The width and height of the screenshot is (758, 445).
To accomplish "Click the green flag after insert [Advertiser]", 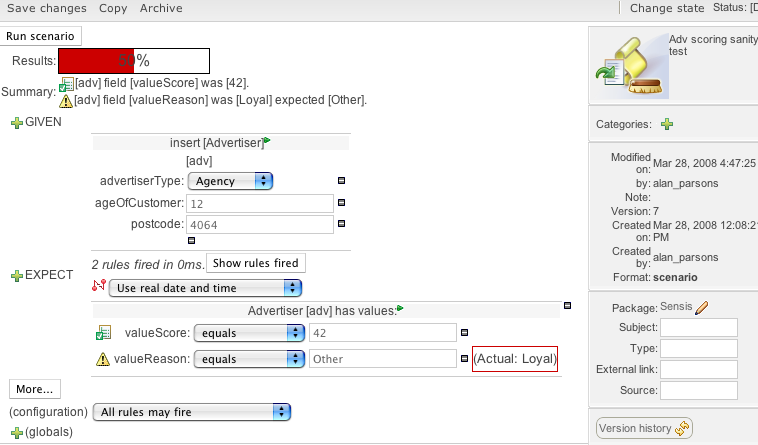I will (x=267, y=142).
